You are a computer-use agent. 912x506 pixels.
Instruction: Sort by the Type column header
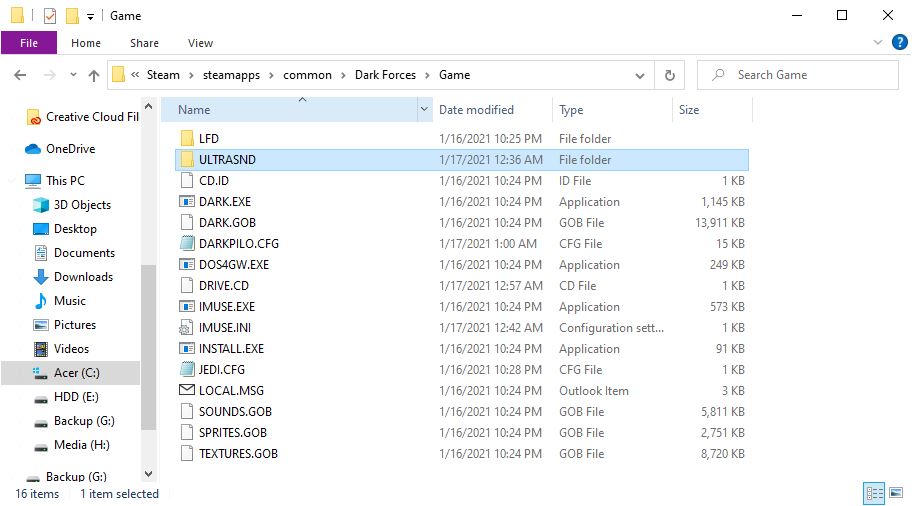(x=612, y=110)
